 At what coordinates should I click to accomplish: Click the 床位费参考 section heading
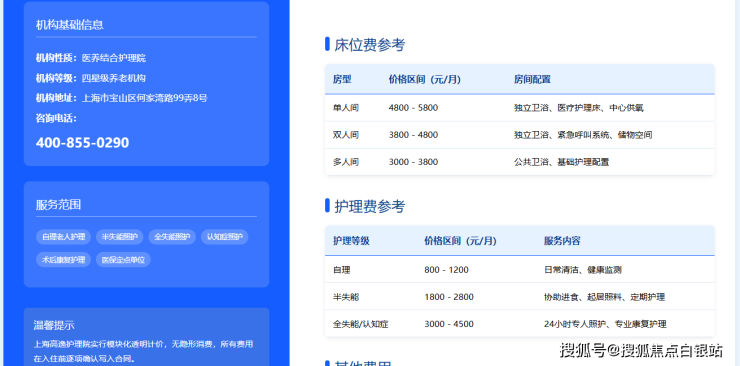(x=370, y=45)
